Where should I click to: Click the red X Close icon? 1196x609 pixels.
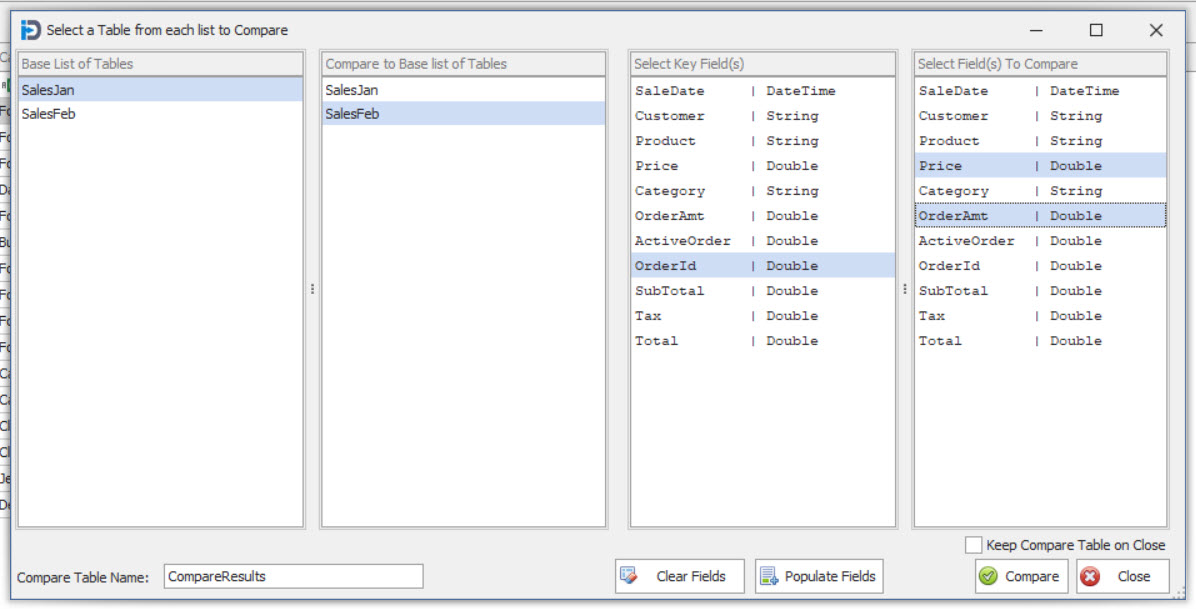pyautogui.click(x=1090, y=577)
